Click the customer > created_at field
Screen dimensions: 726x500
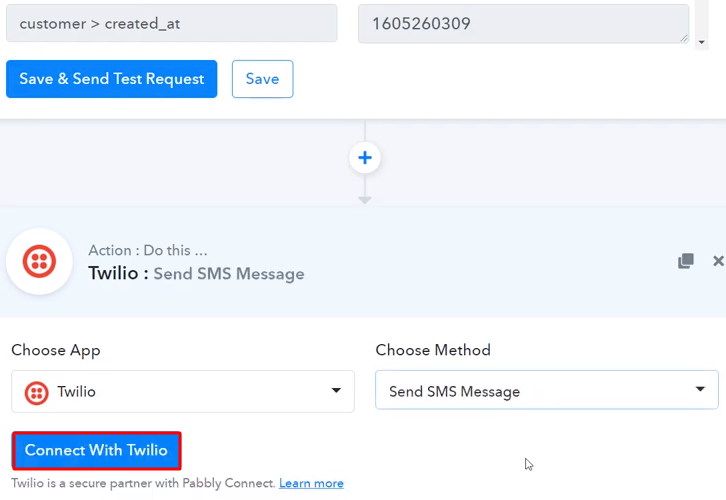(172, 24)
